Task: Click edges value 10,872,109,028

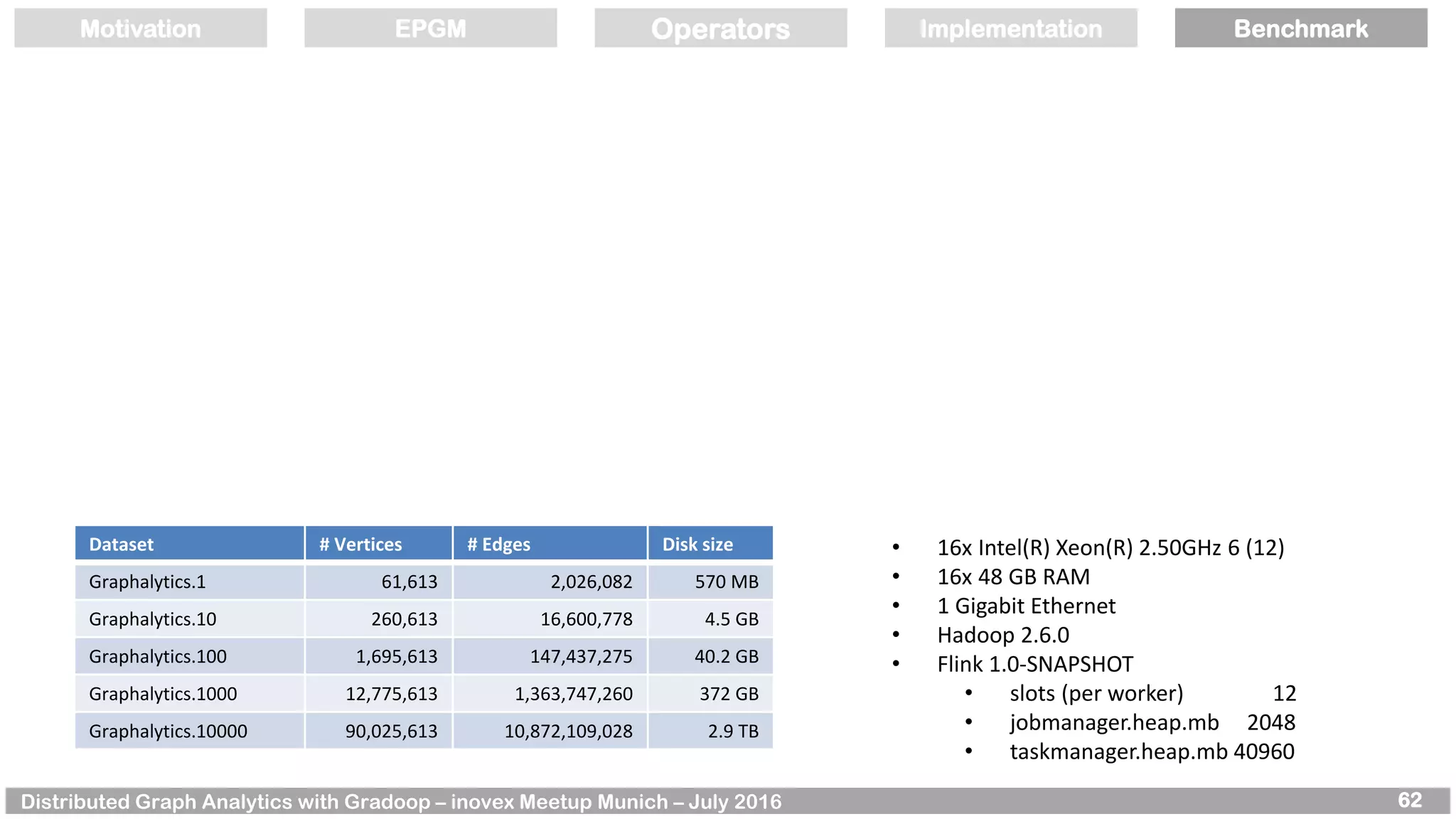Action: tap(550, 731)
